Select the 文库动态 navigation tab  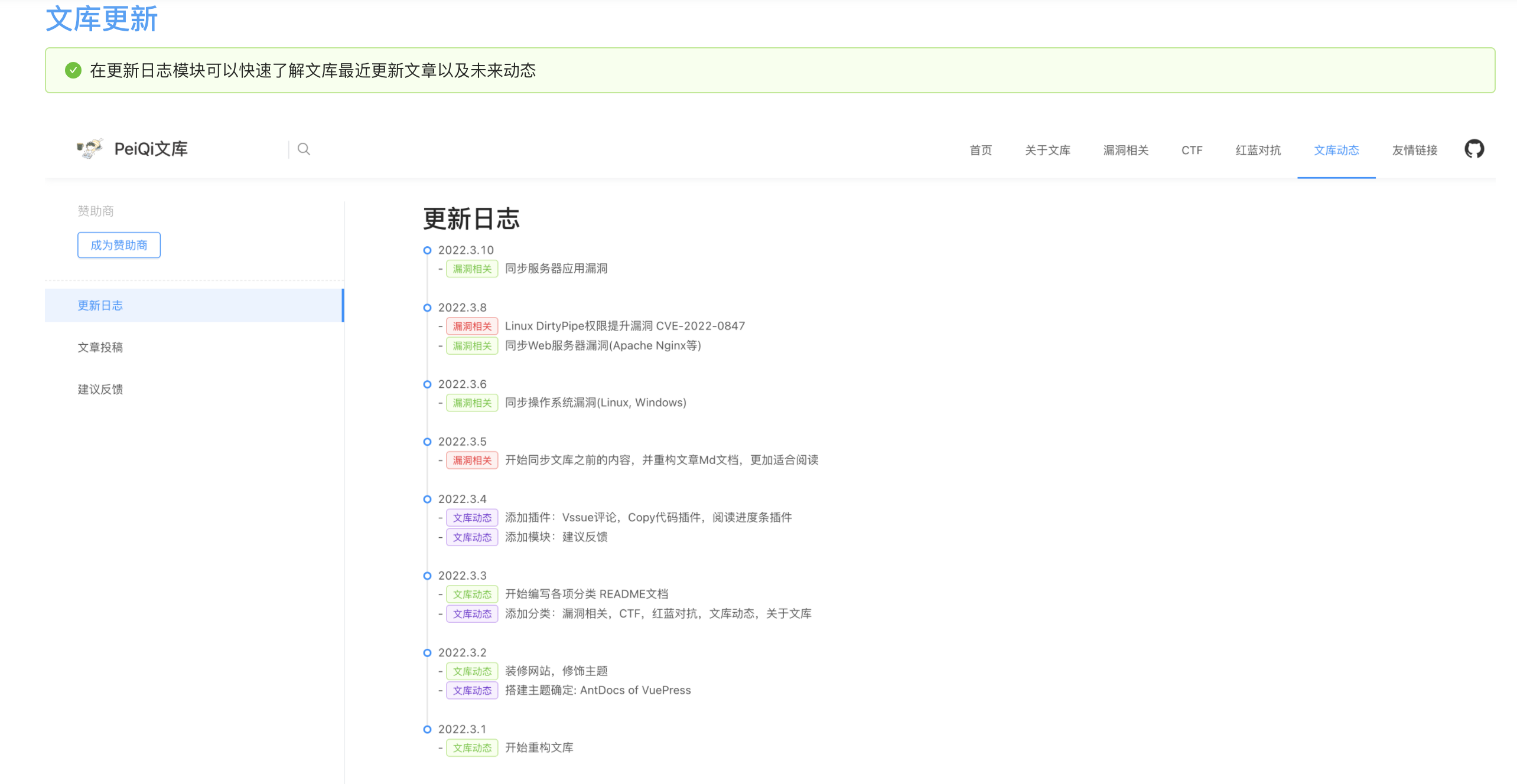pyautogui.click(x=1336, y=150)
